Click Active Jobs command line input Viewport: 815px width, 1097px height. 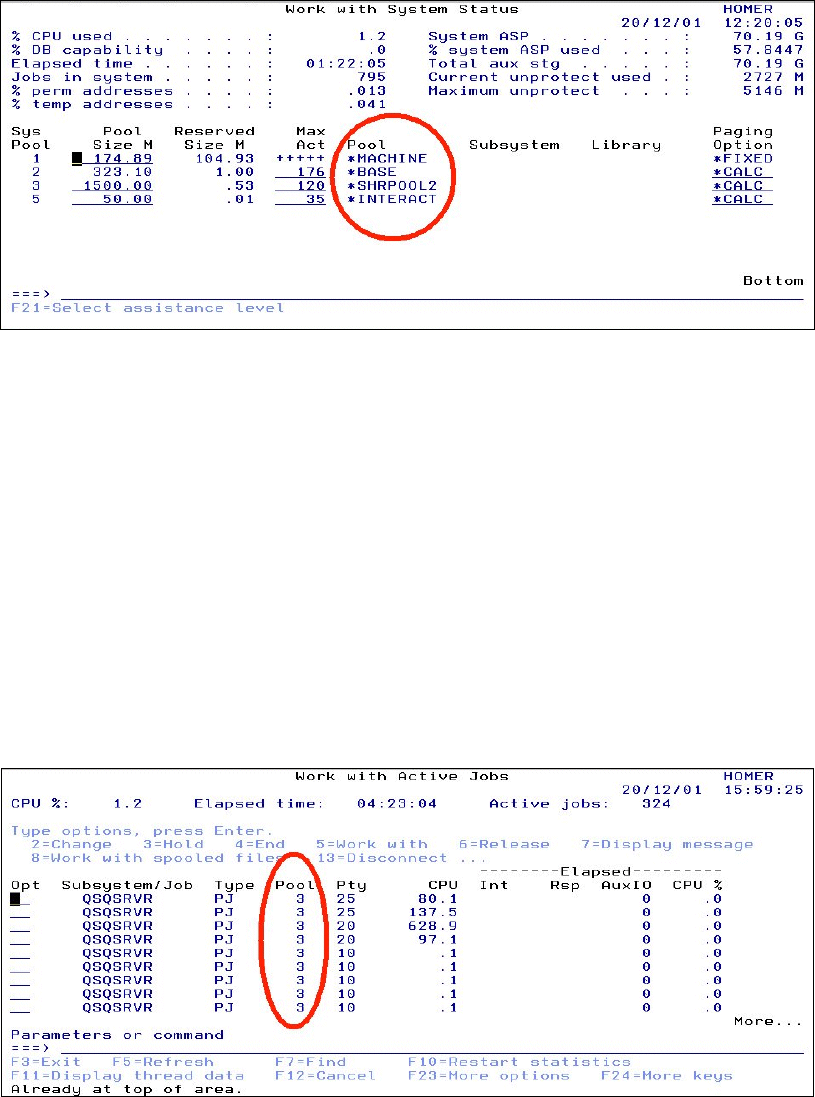click(x=432, y=1048)
